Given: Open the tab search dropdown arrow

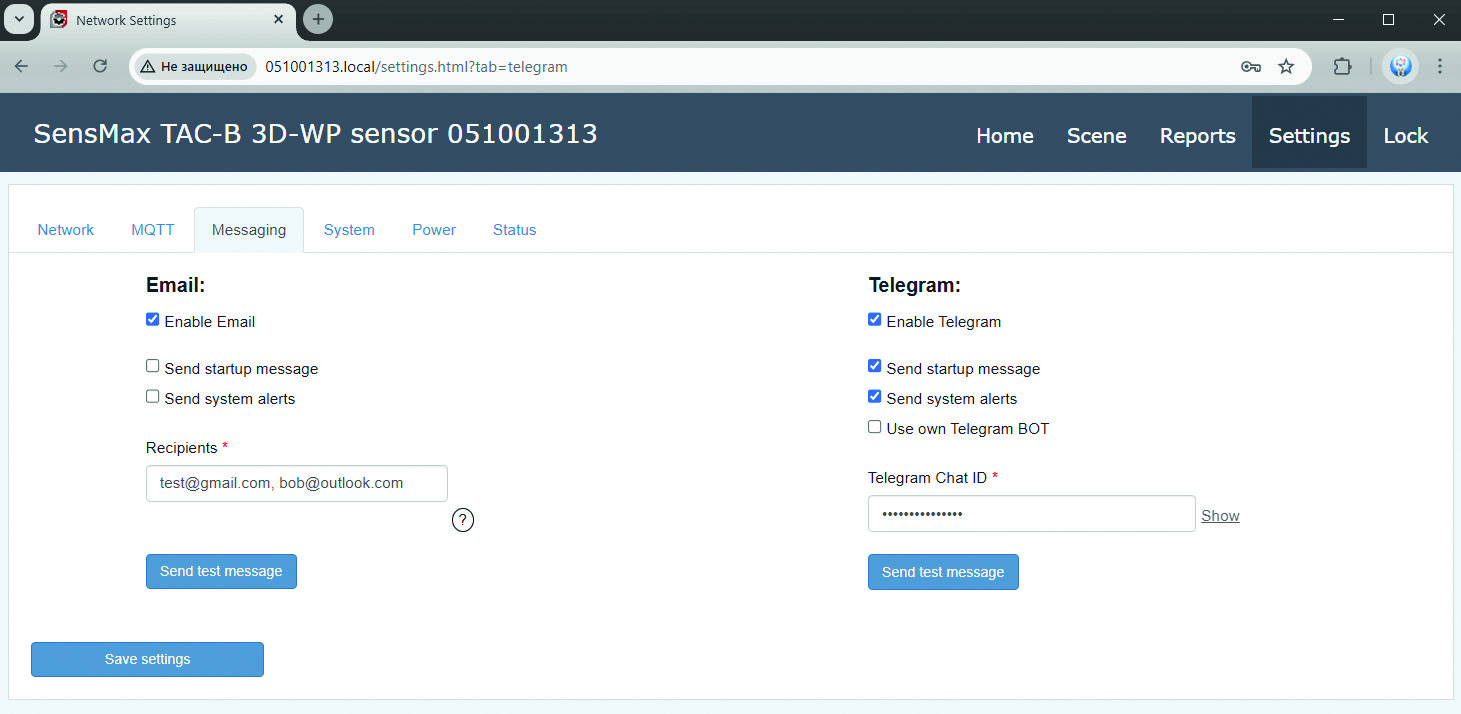Looking at the screenshot, I should point(18,19).
